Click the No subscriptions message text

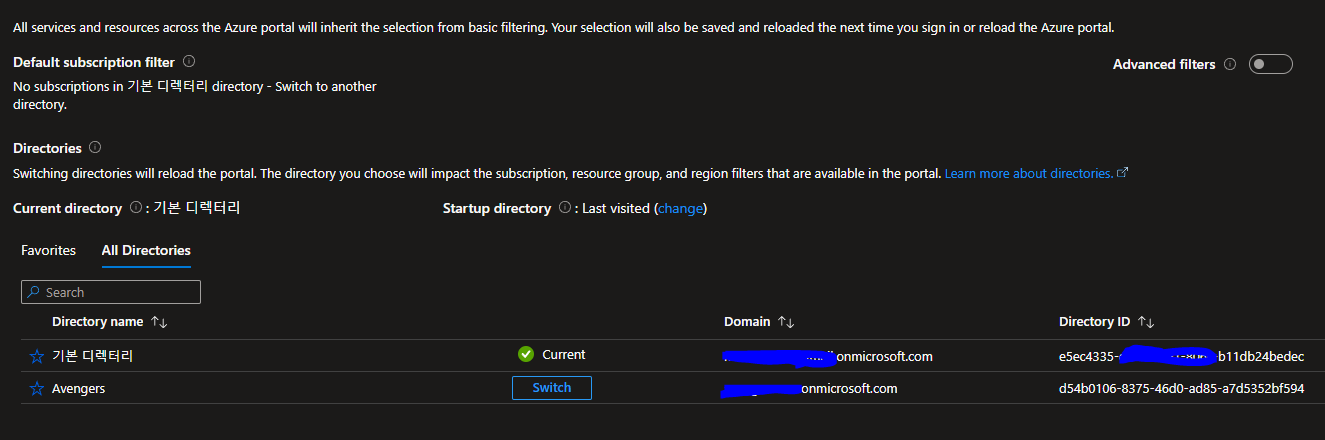click(x=195, y=95)
